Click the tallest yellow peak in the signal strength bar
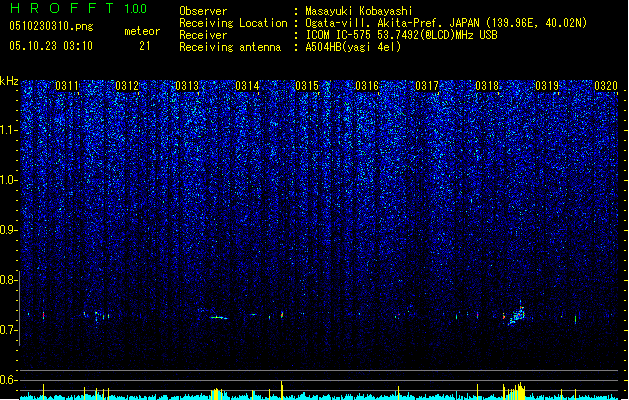The height and width of the screenshot is (400, 629). click(x=282, y=390)
